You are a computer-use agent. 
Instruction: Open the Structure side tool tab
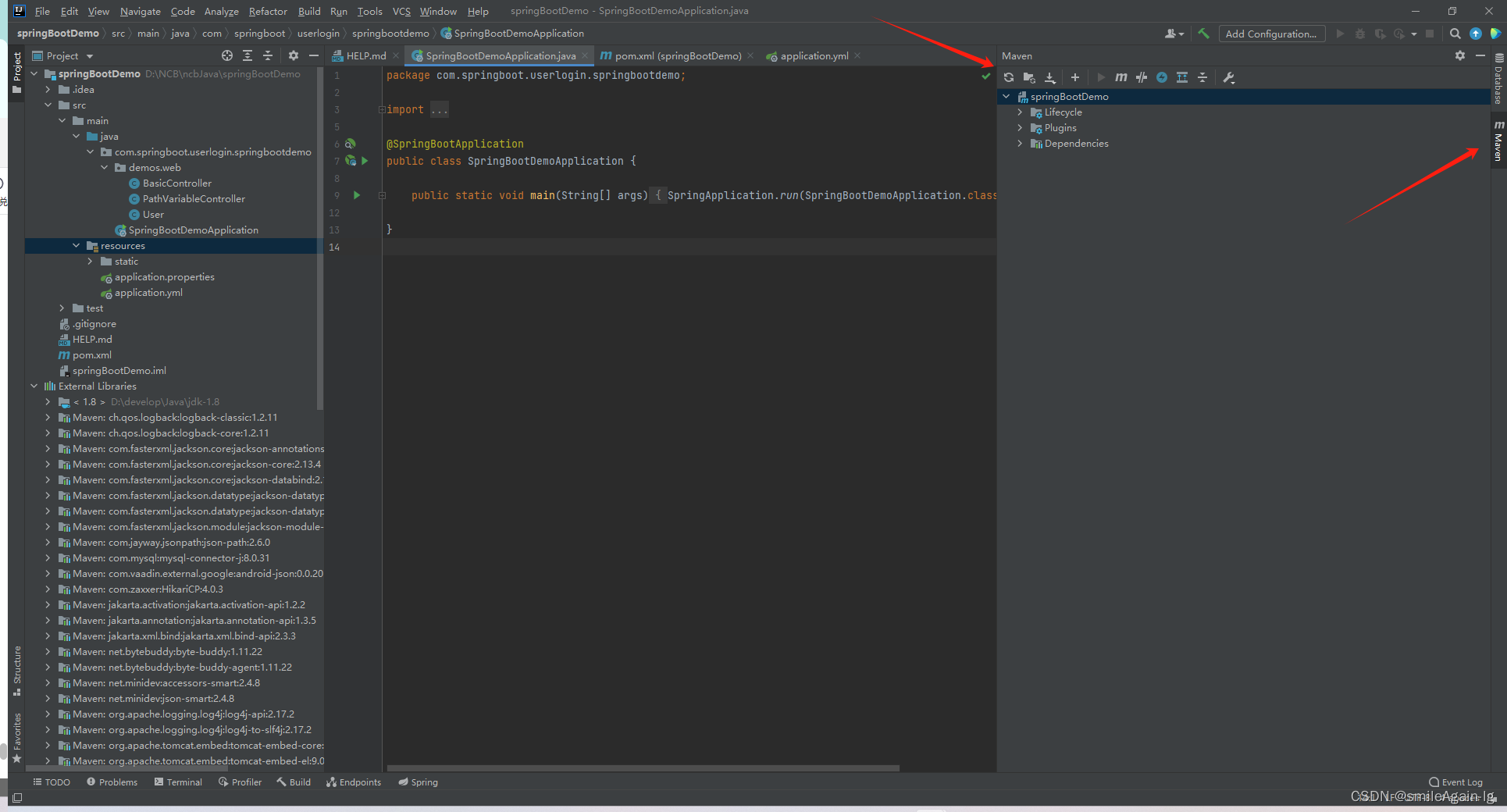[16, 671]
